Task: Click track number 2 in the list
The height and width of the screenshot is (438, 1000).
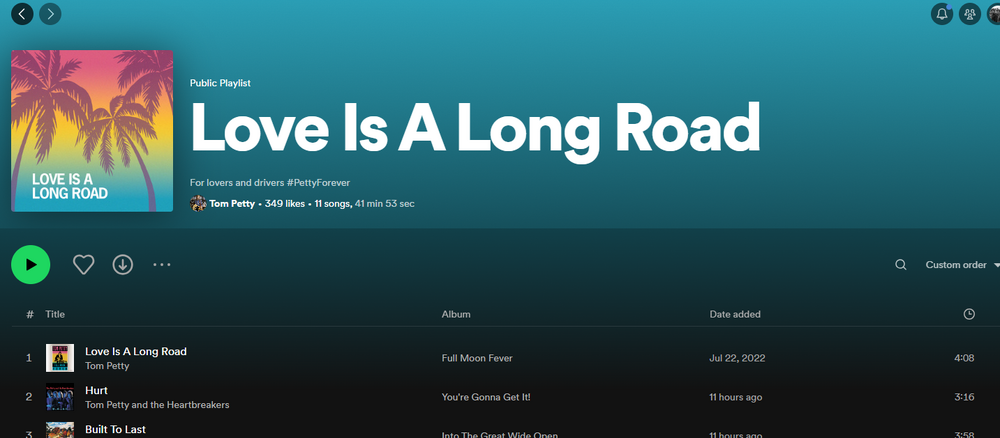Action: click(29, 397)
